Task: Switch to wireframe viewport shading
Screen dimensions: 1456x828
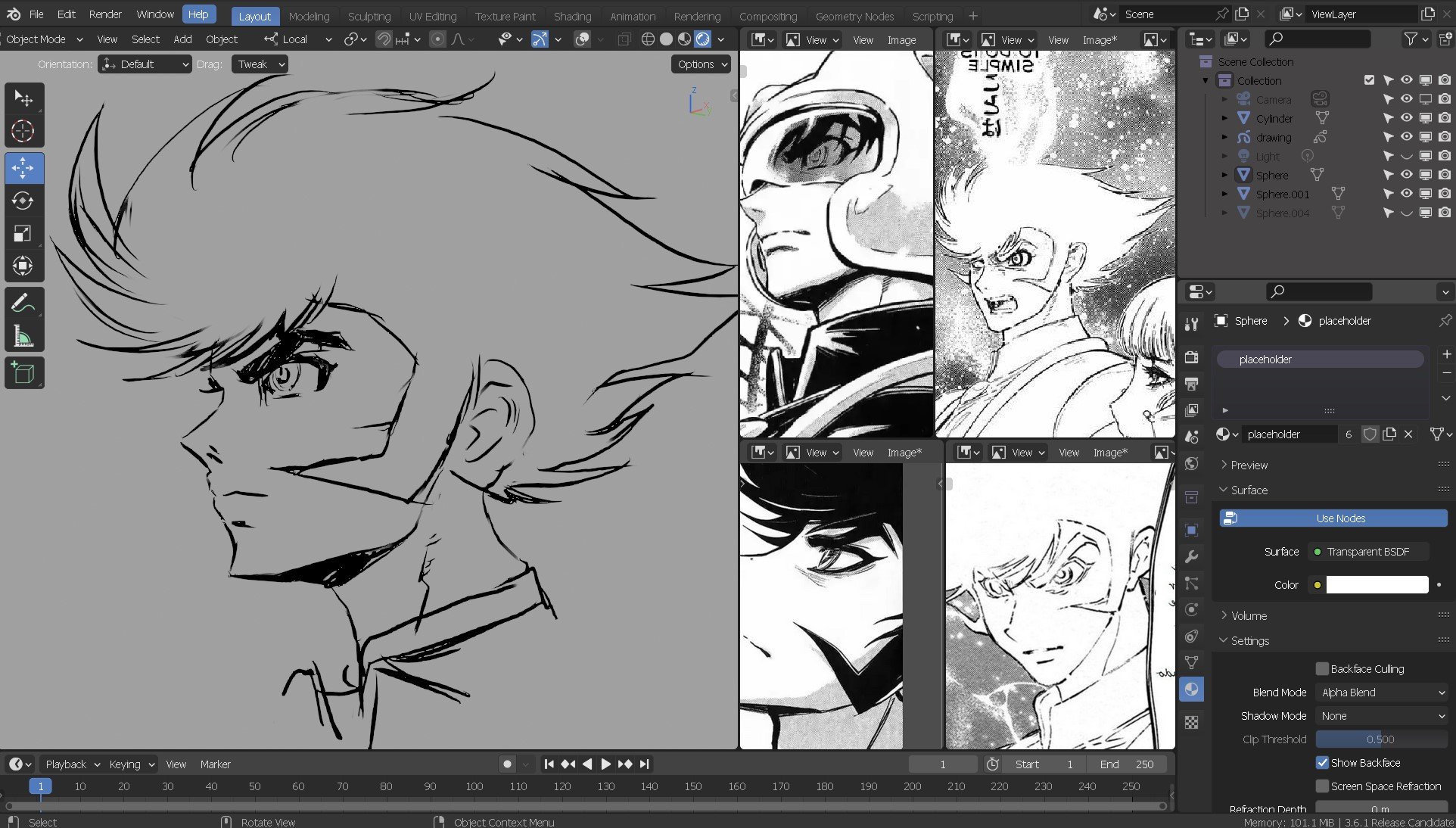Action: click(648, 39)
